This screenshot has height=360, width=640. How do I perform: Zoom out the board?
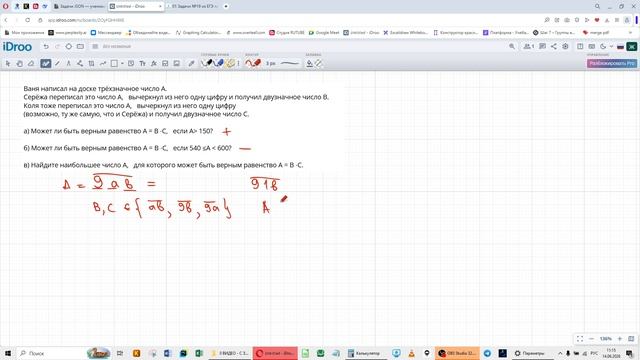tap(591, 339)
